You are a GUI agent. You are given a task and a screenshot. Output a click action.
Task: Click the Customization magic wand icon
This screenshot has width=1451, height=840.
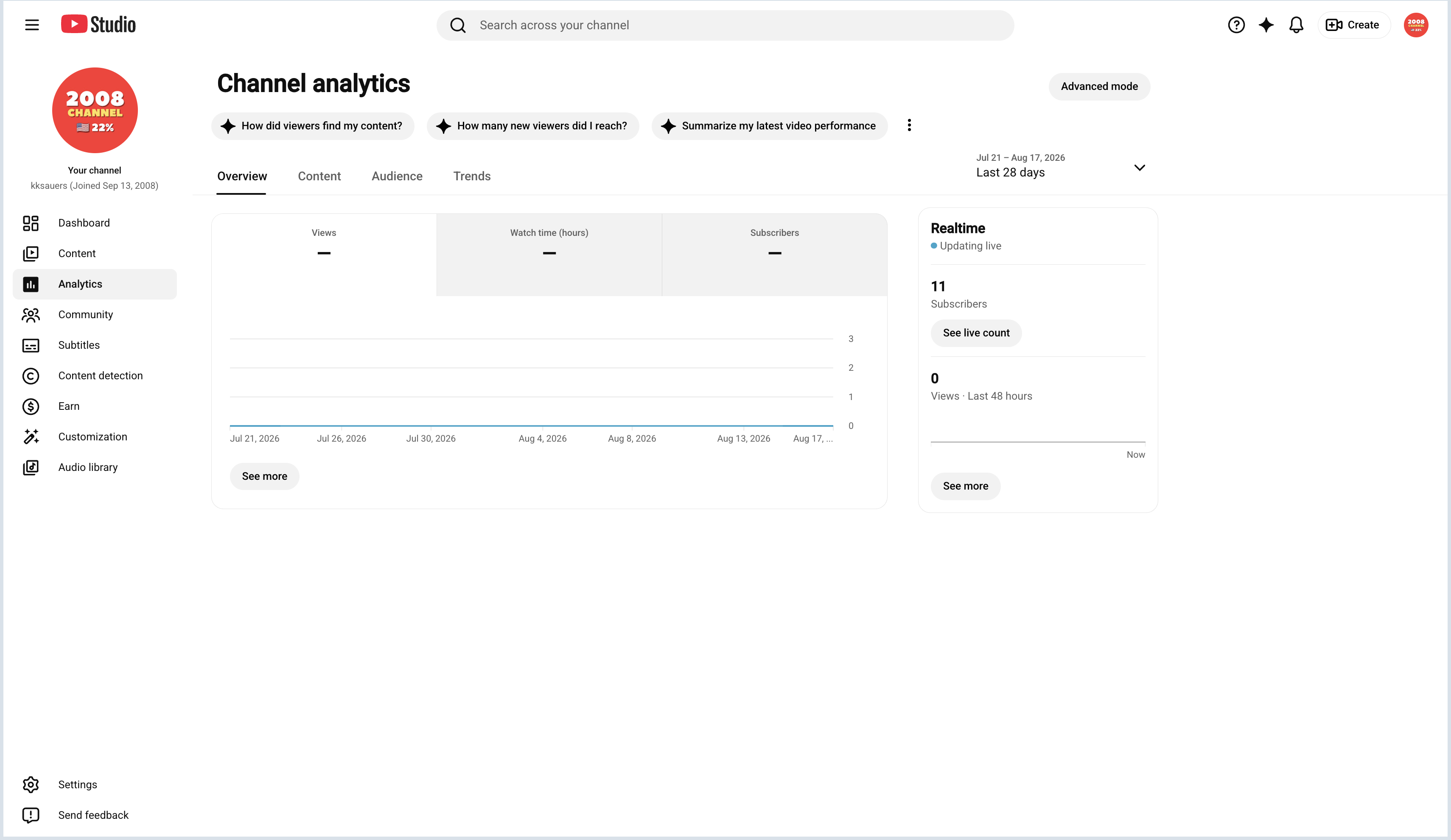pos(31,437)
